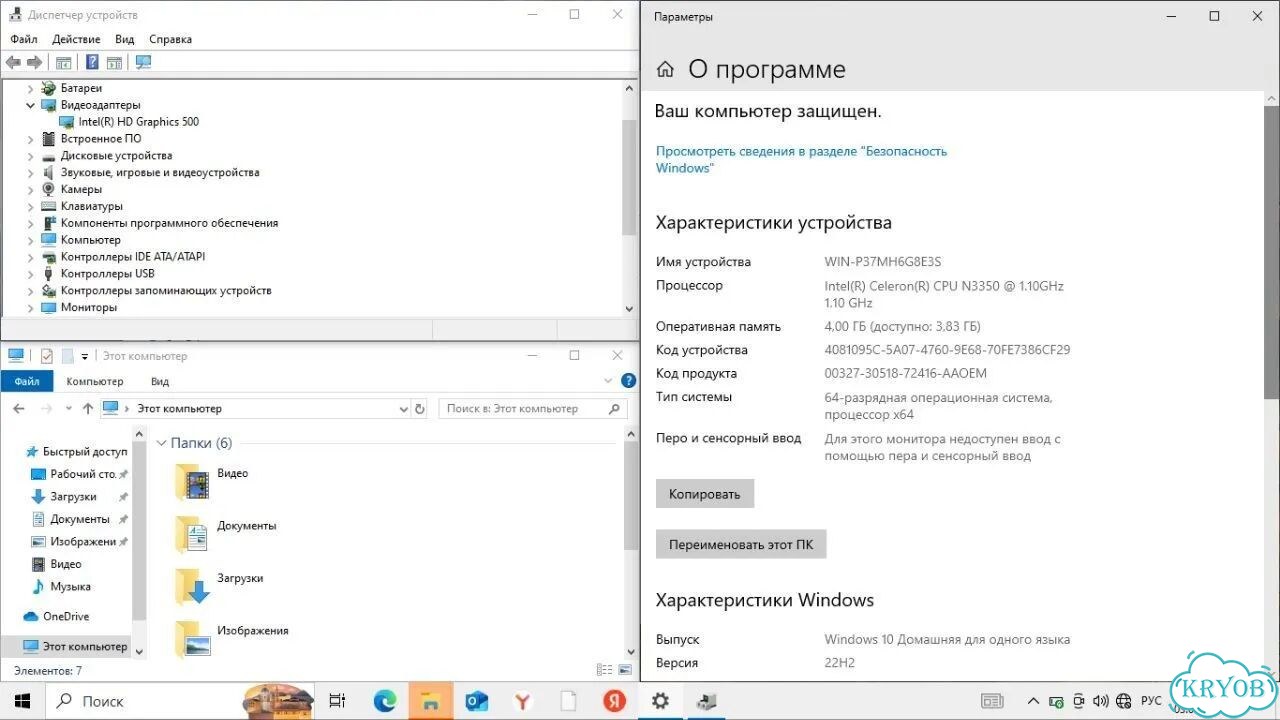Select the Видео folder icon in Папки
The width and height of the screenshot is (1280, 720).
click(192, 482)
